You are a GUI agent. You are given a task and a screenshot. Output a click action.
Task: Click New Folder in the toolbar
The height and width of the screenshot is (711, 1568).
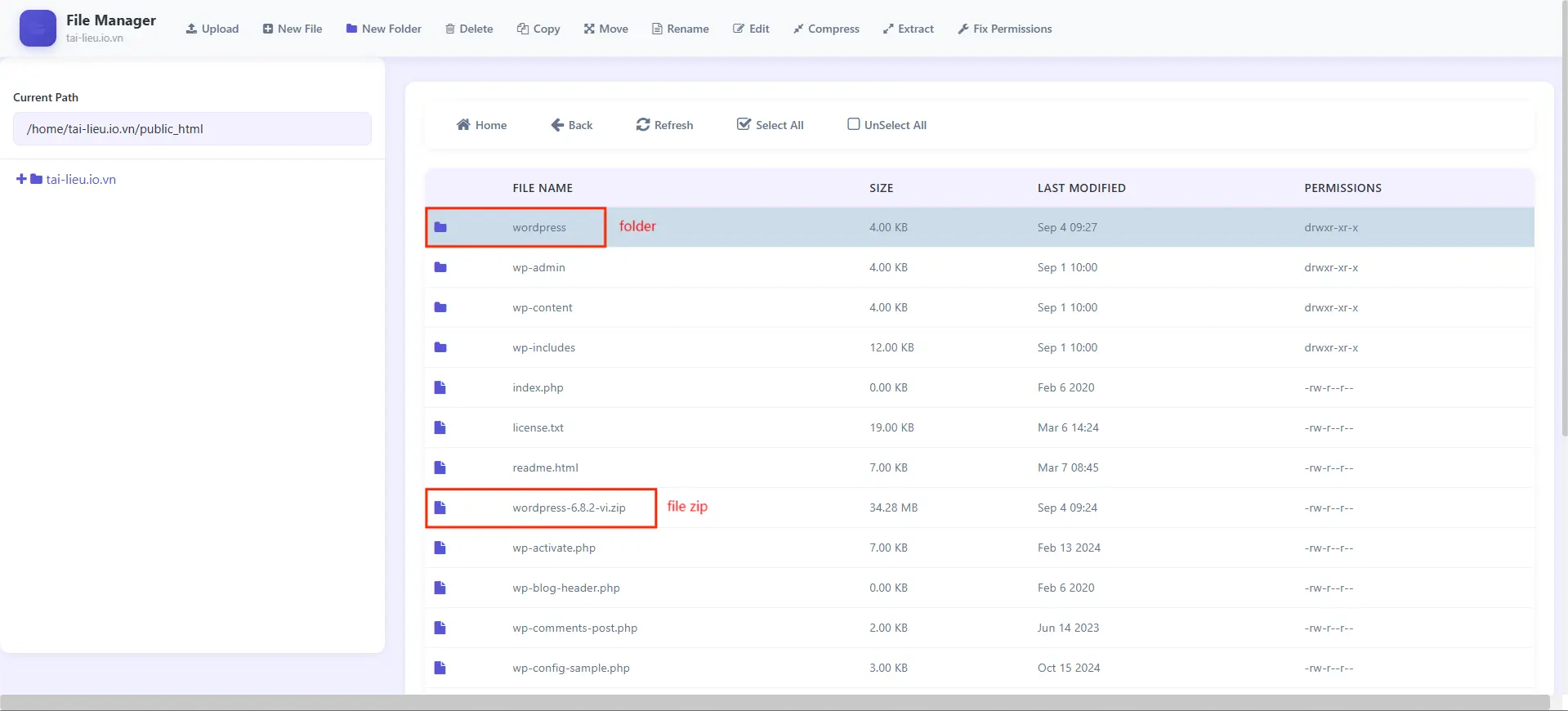coord(384,29)
